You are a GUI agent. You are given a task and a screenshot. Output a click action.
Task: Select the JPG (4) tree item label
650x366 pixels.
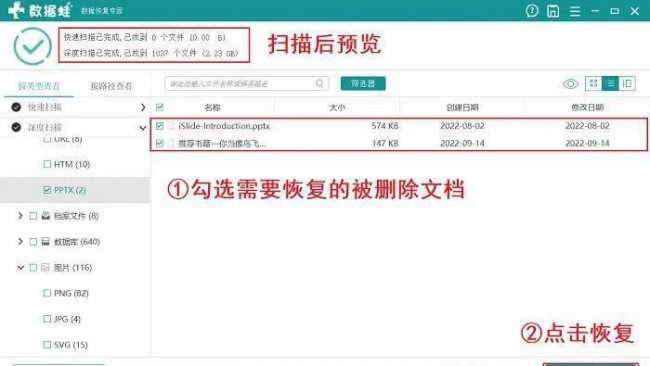[x=67, y=319]
